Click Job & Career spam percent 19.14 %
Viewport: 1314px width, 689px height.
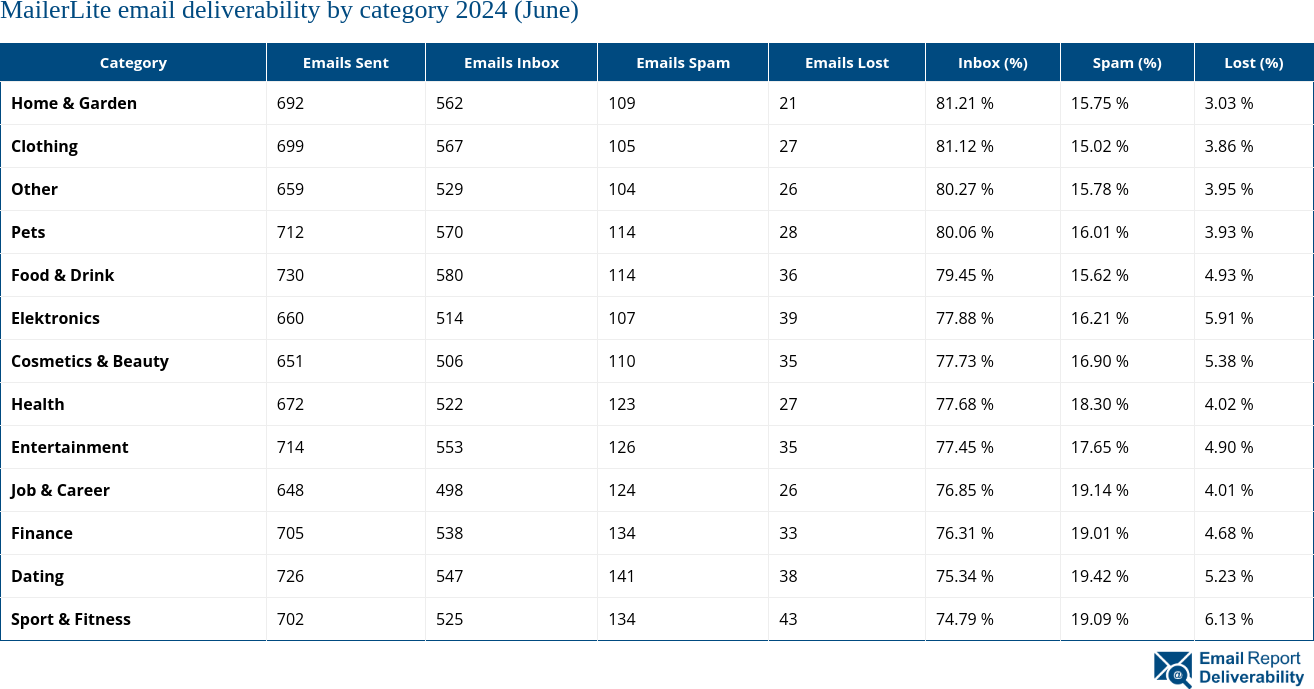click(1100, 490)
